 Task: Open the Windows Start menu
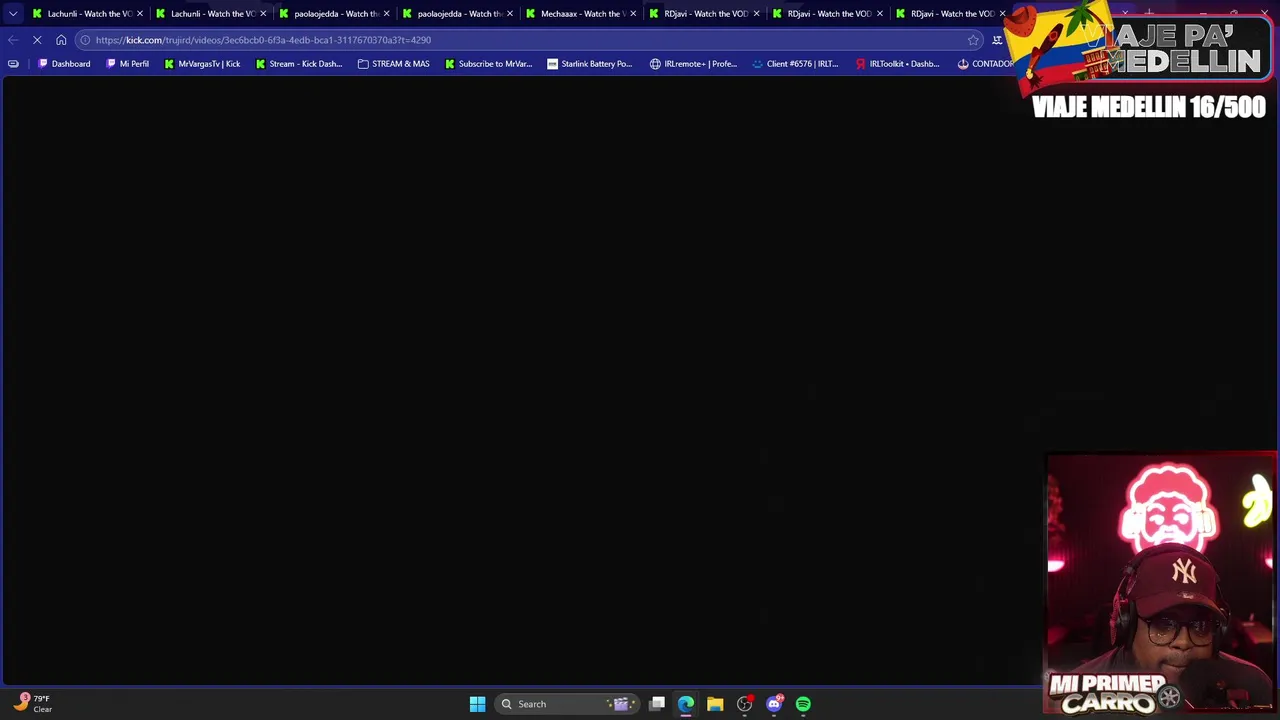click(477, 704)
